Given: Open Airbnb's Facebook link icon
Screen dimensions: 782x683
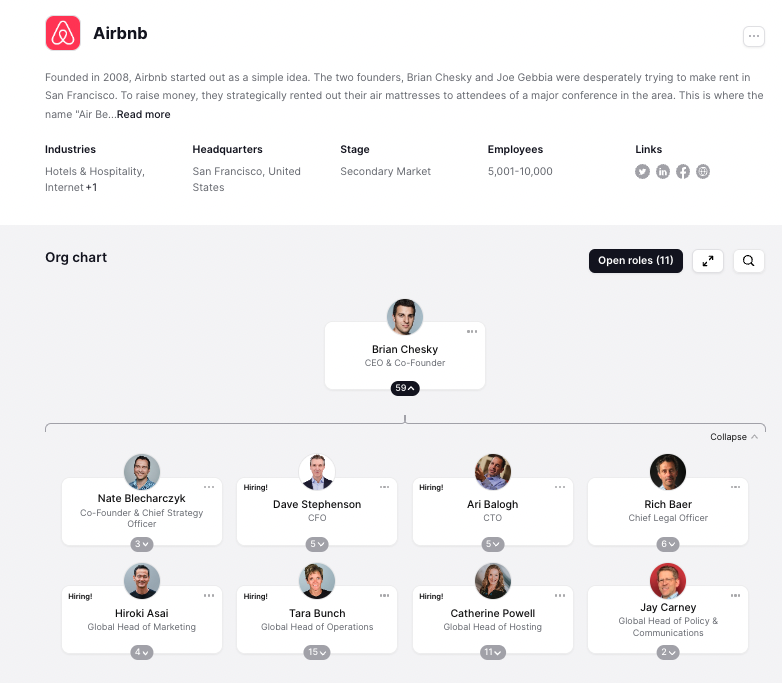Looking at the screenshot, I should (683, 172).
